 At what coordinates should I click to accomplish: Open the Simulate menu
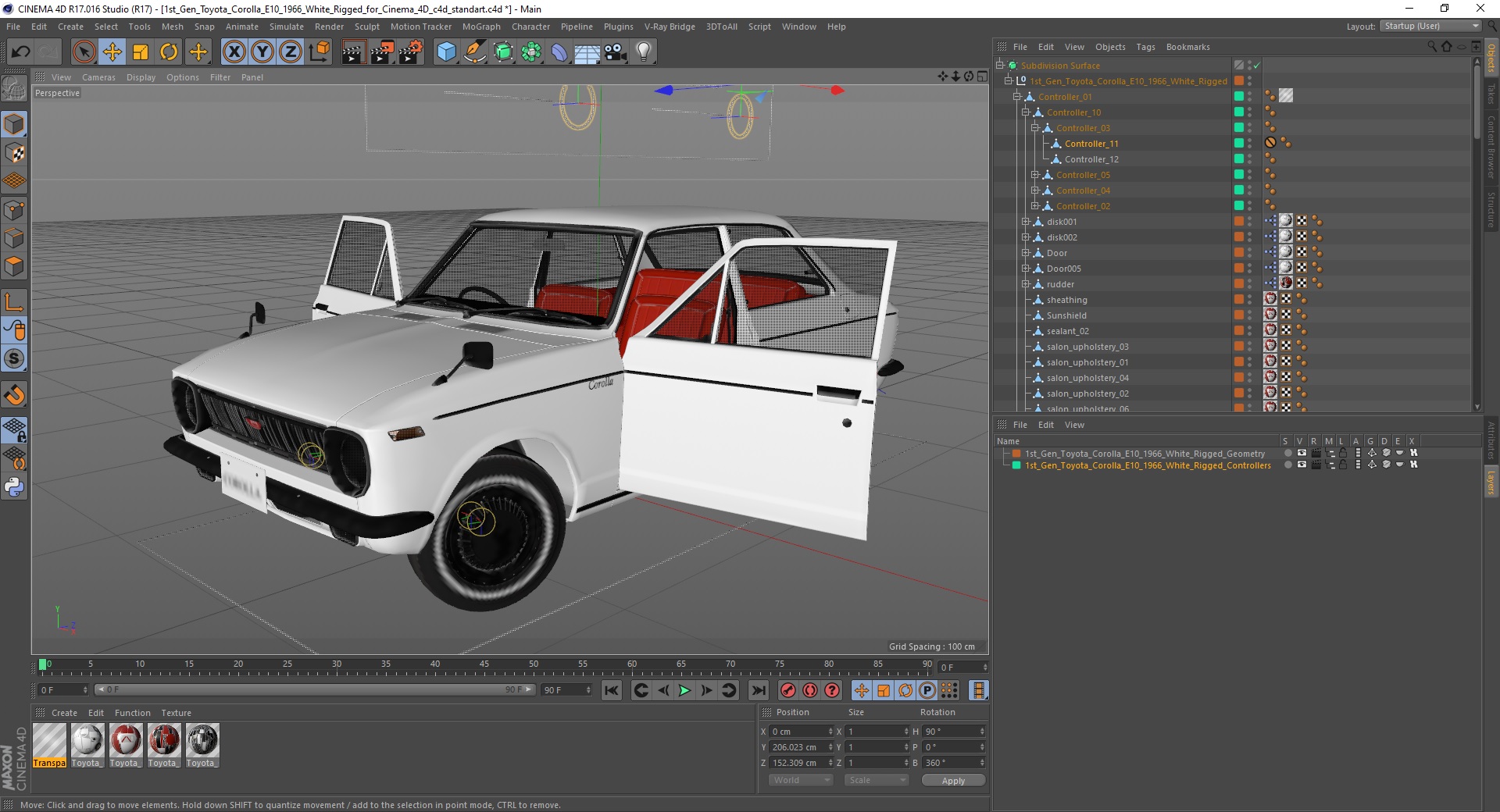coord(286,27)
